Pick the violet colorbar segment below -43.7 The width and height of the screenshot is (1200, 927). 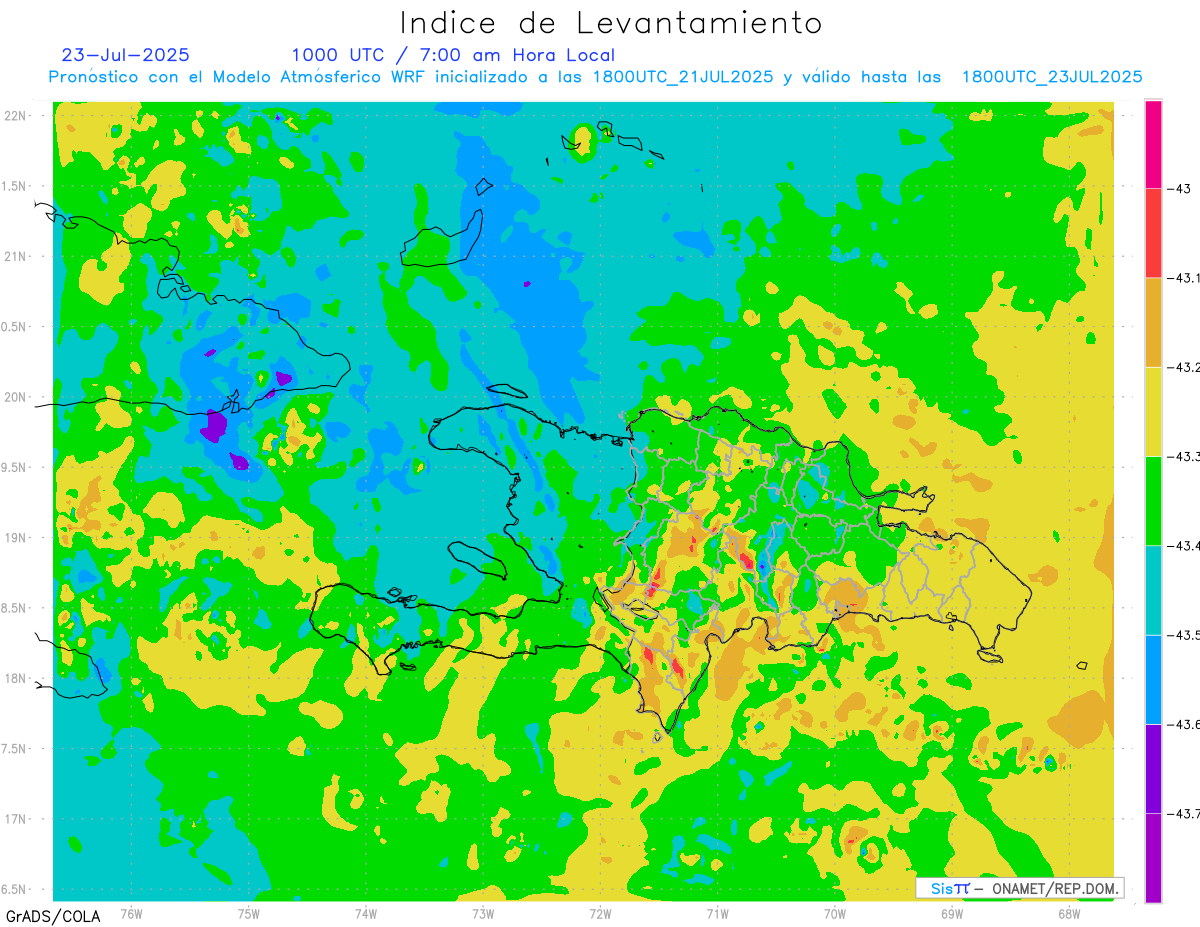(x=1153, y=858)
